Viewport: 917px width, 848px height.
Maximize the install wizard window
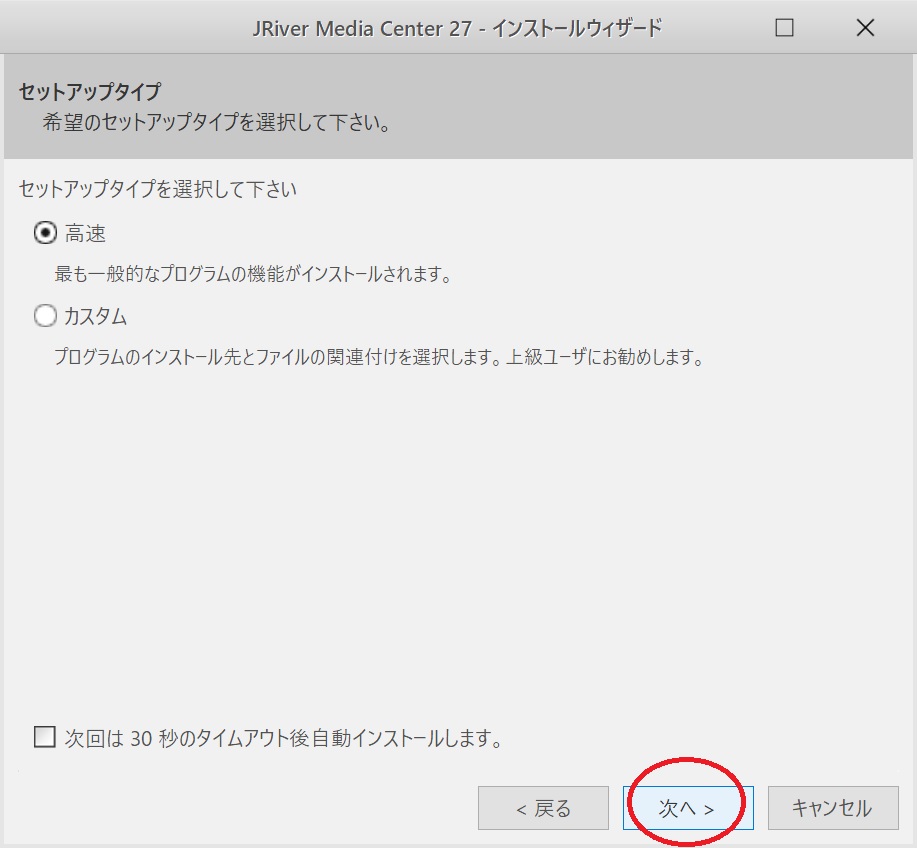(x=784, y=27)
